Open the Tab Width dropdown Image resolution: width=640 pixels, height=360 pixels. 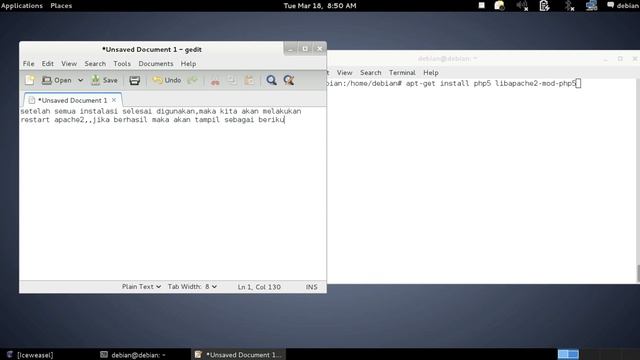pos(192,287)
